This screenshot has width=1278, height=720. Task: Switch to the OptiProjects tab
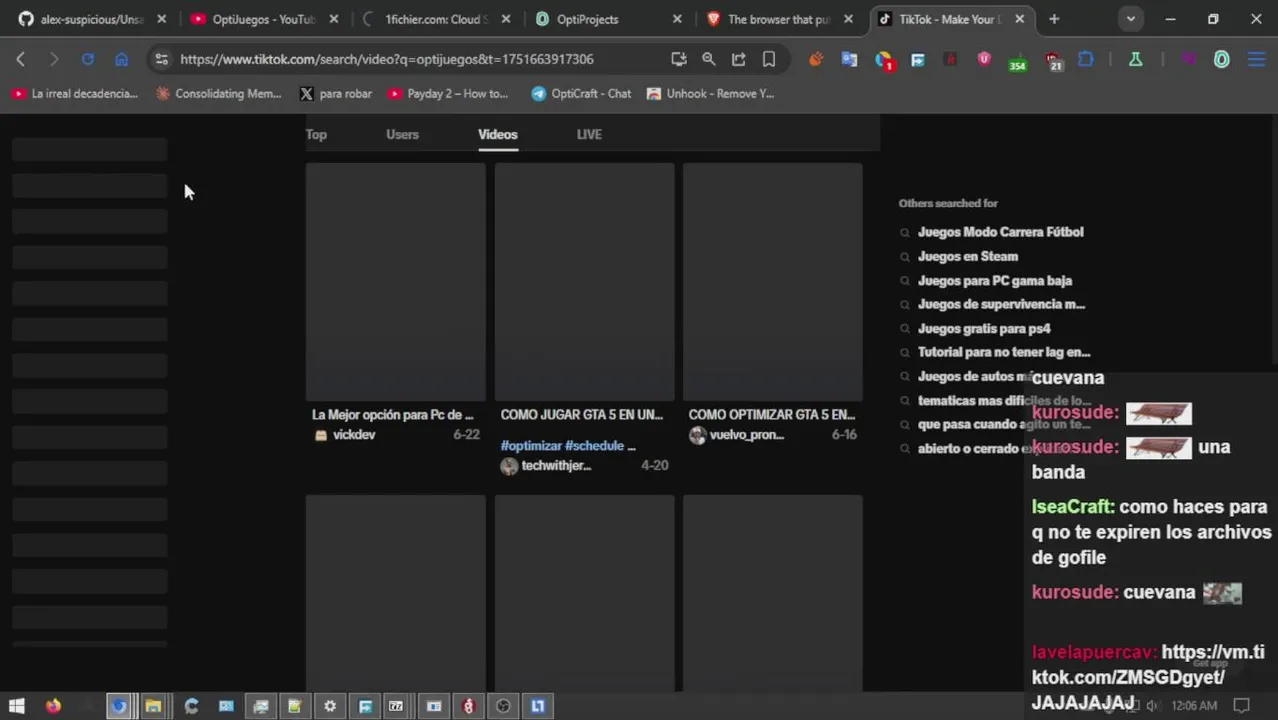tap(609, 19)
